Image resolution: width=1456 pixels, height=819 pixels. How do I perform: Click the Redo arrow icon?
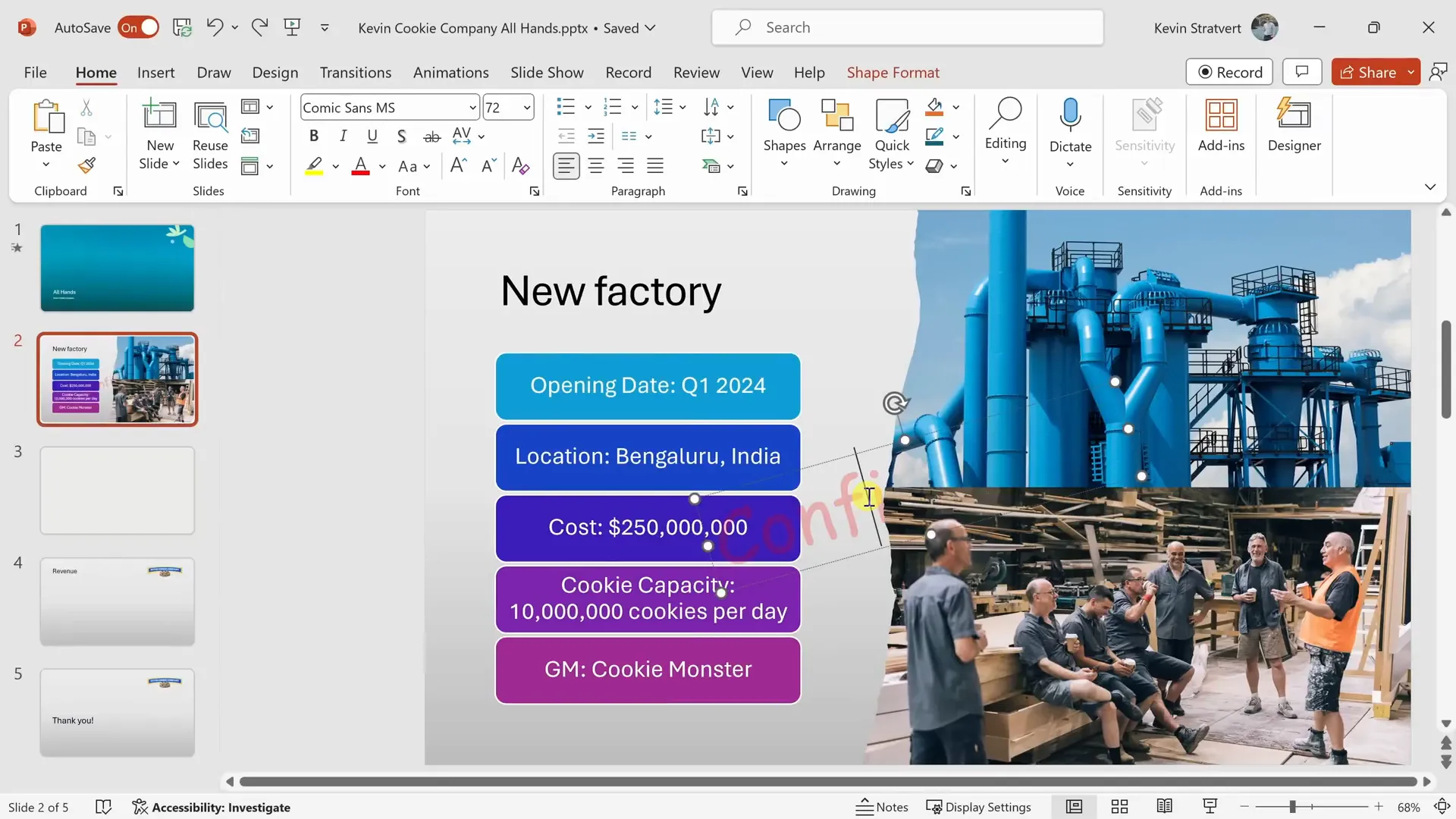click(x=259, y=27)
